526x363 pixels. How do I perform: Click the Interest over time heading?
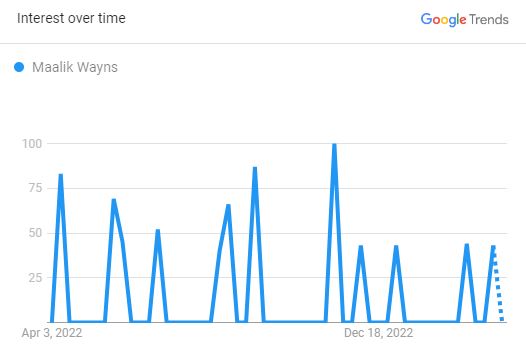(71, 18)
